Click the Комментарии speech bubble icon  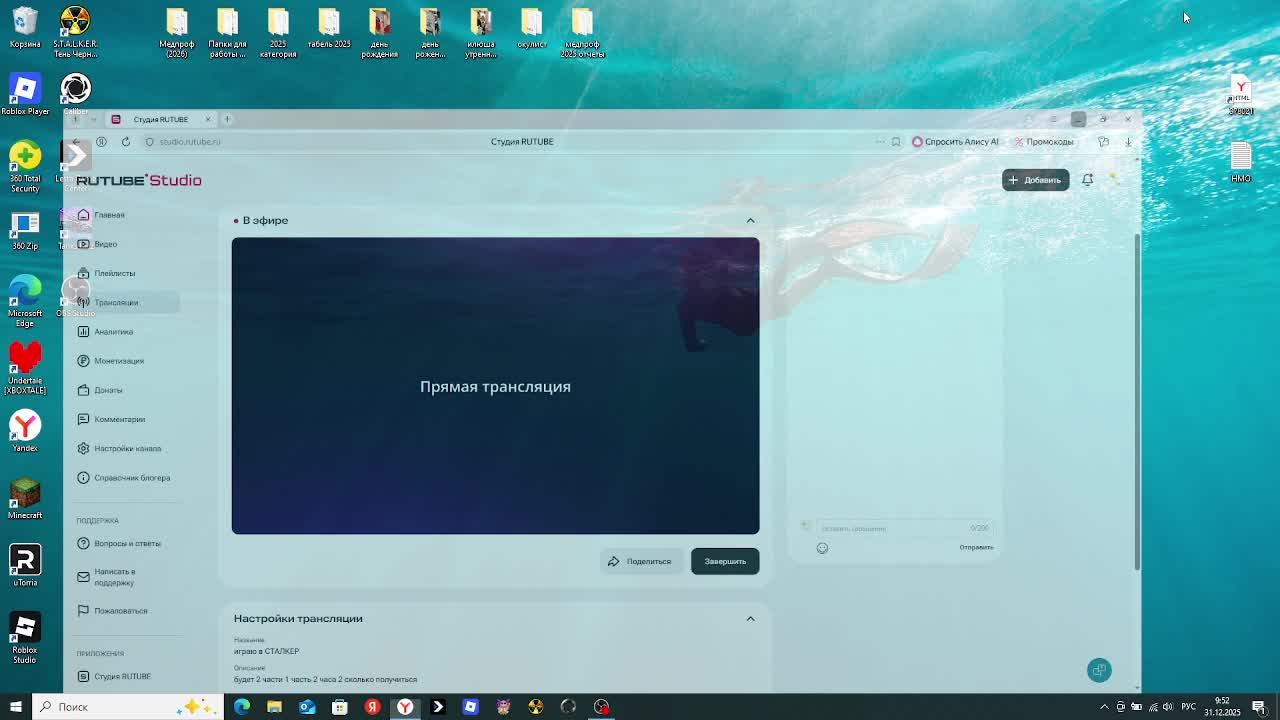pos(83,419)
